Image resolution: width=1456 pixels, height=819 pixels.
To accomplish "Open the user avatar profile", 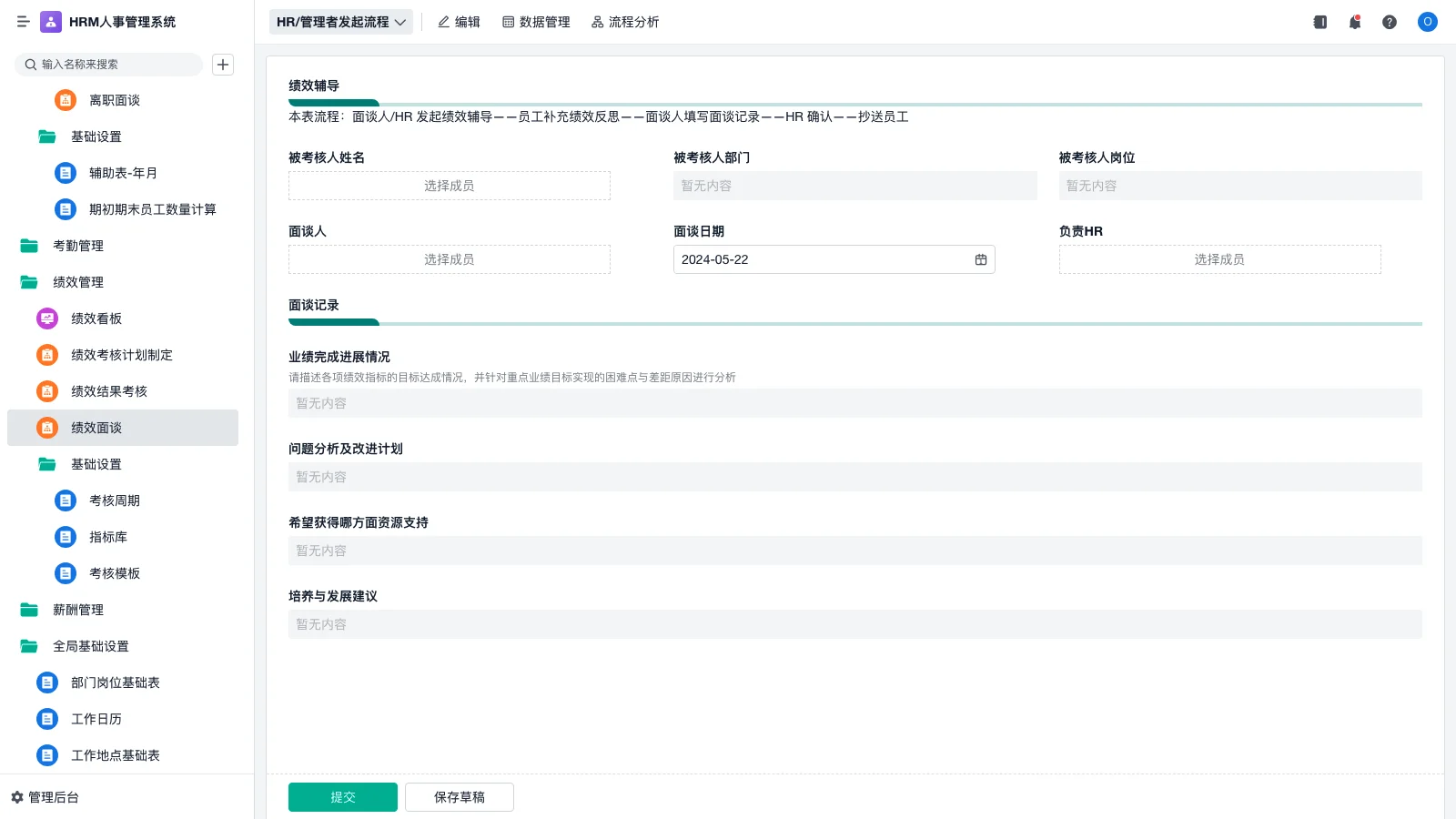I will pyautogui.click(x=1427, y=22).
